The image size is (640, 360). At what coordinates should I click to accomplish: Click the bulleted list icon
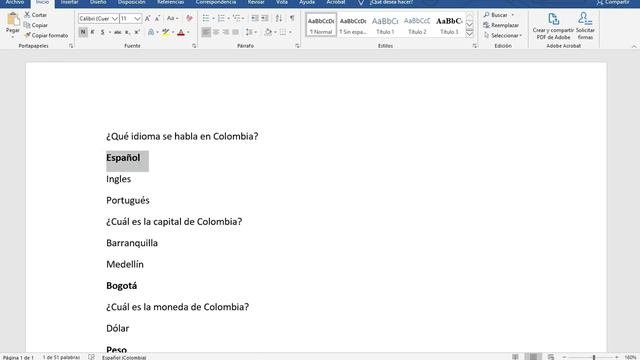click(206, 18)
